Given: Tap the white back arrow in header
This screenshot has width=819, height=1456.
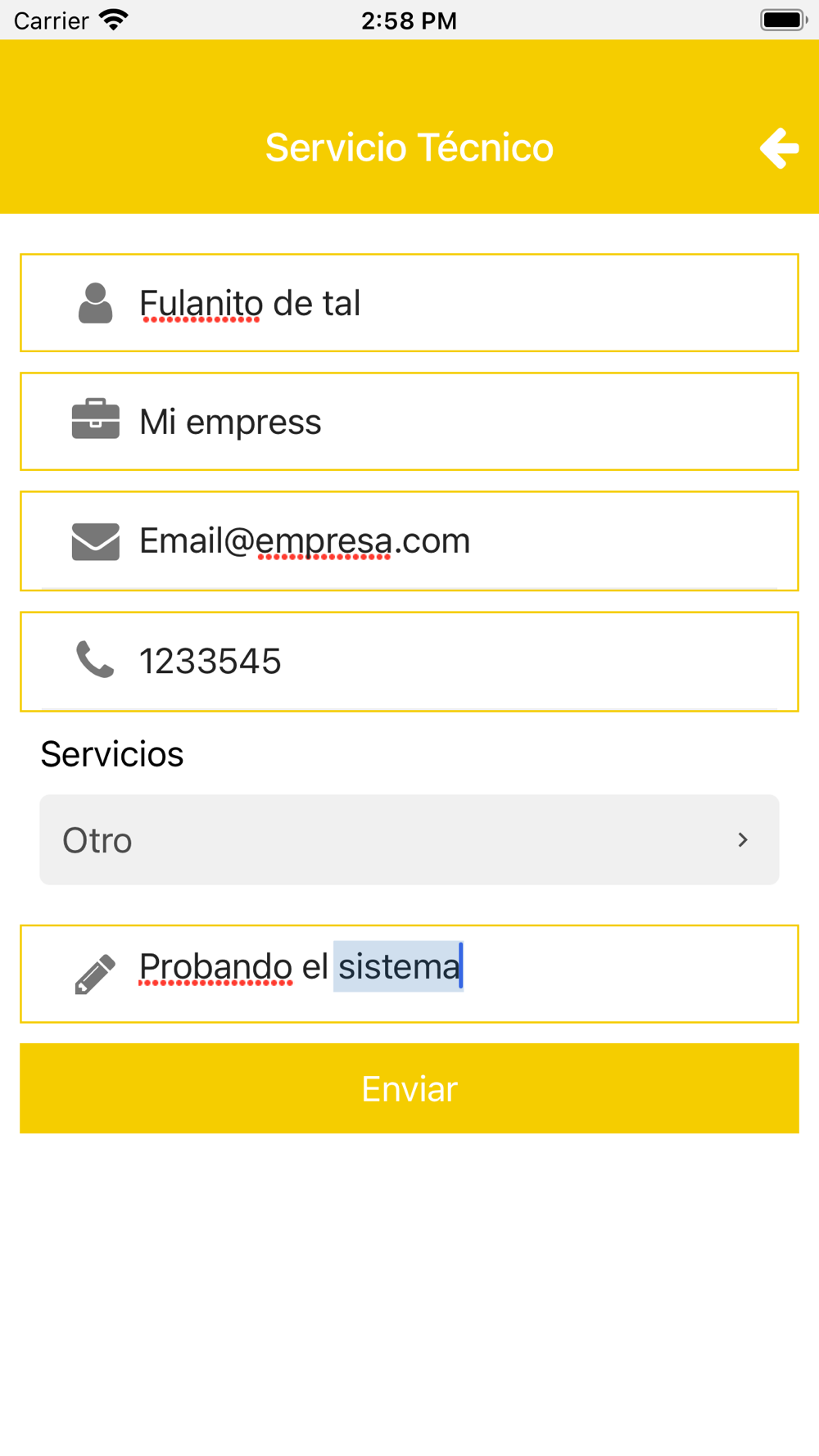Looking at the screenshot, I should [779, 148].
